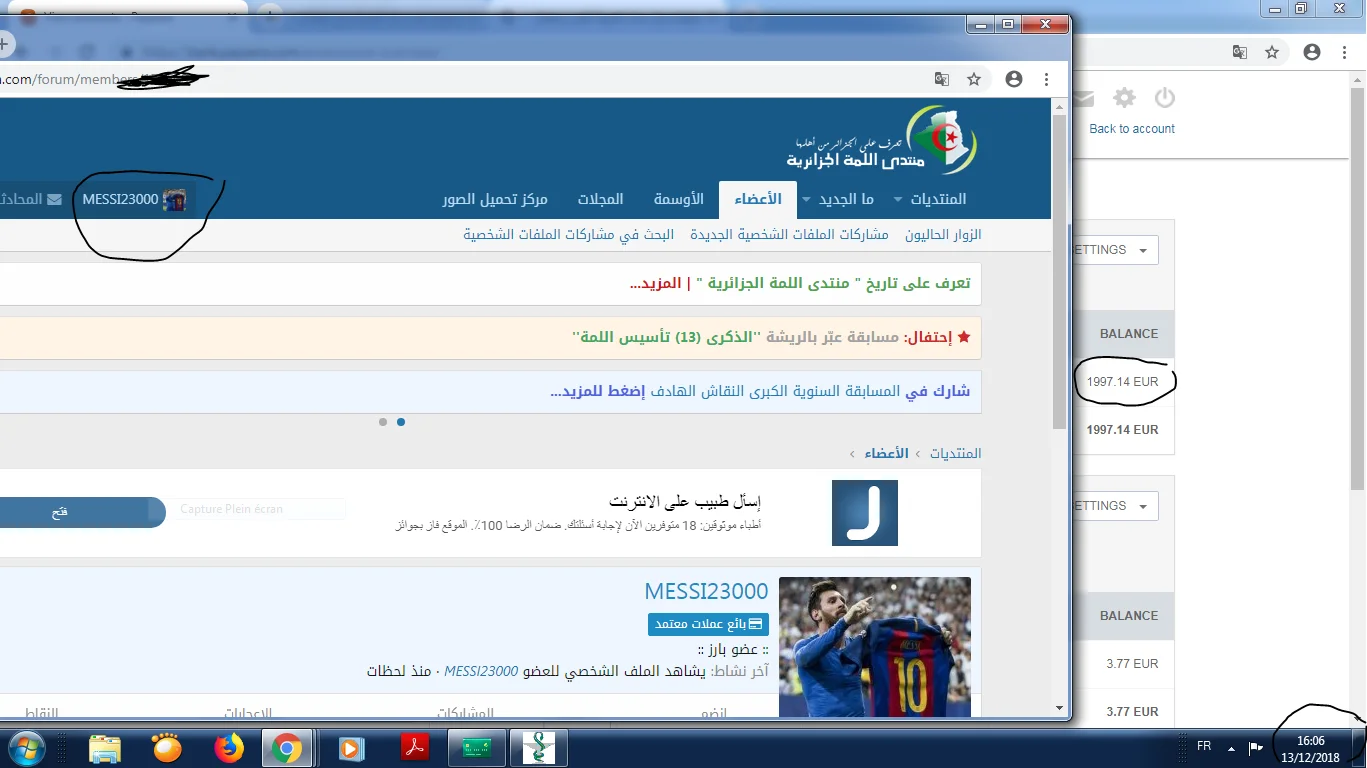Switch to the الأعضاء tab
1367x768 pixels.
[758, 199]
